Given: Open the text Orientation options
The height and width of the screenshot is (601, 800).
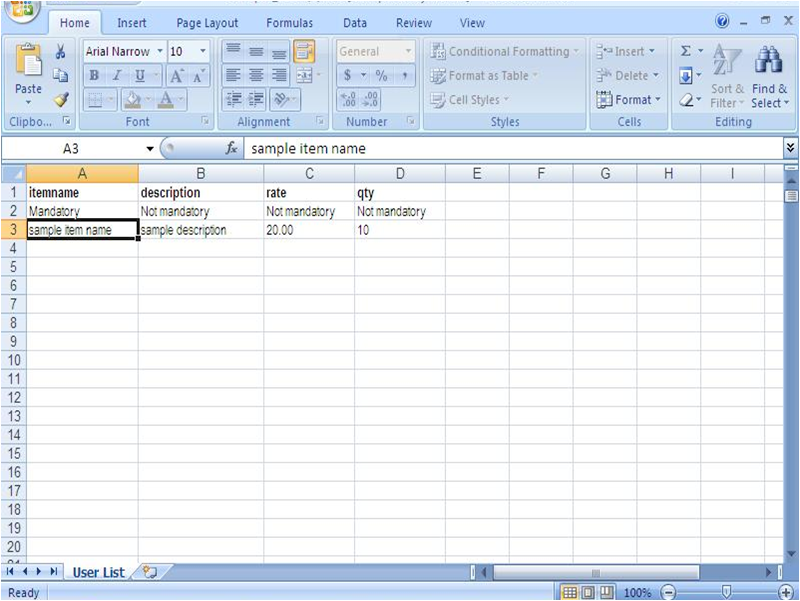Looking at the screenshot, I should (x=282, y=99).
